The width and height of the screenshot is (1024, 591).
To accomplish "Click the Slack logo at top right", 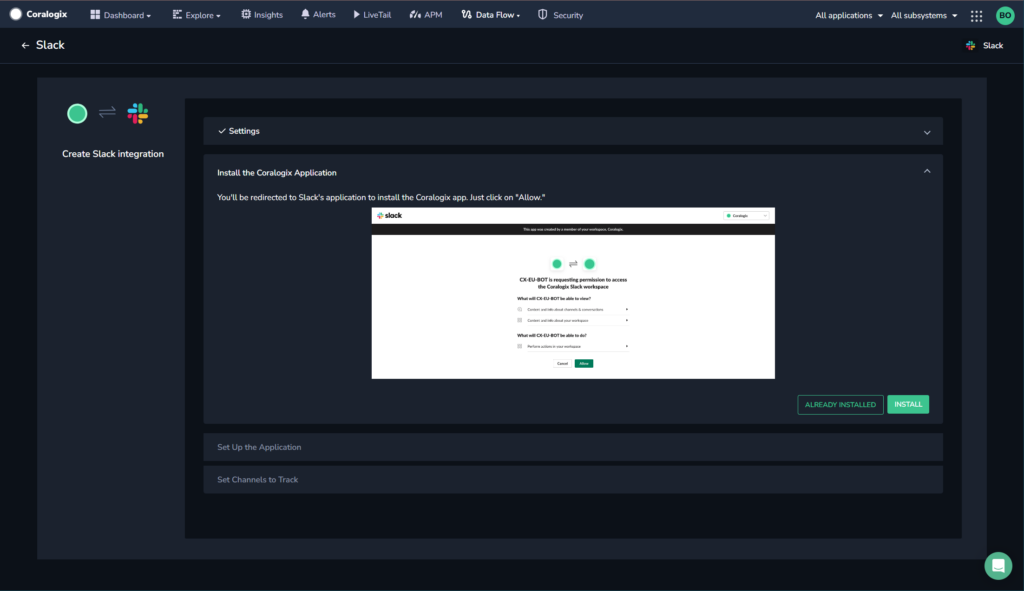I will (970, 46).
